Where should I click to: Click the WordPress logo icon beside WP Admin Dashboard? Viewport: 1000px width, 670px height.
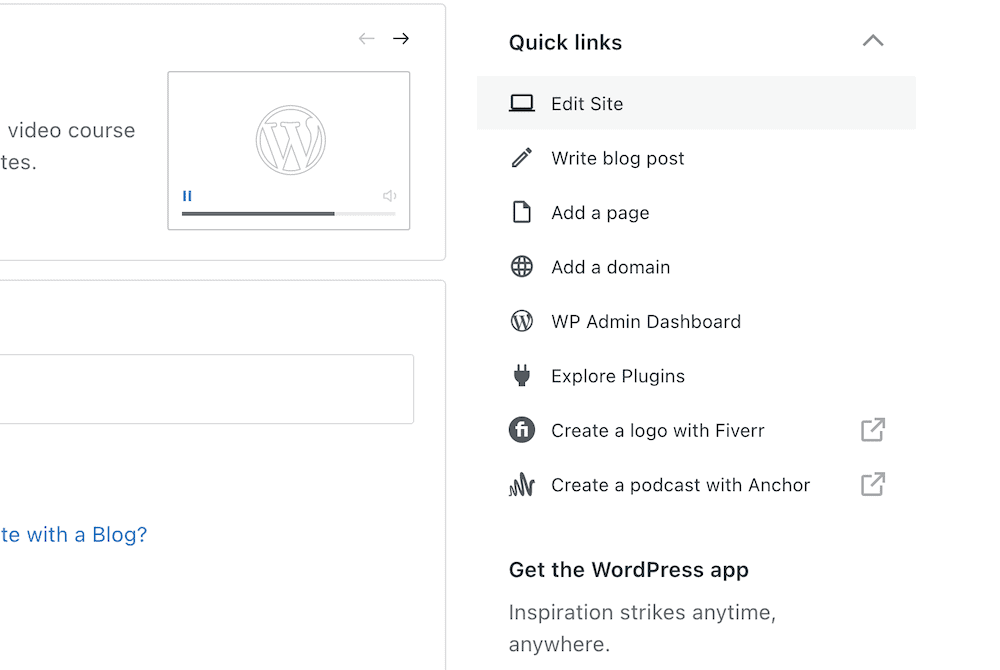tap(522, 321)
